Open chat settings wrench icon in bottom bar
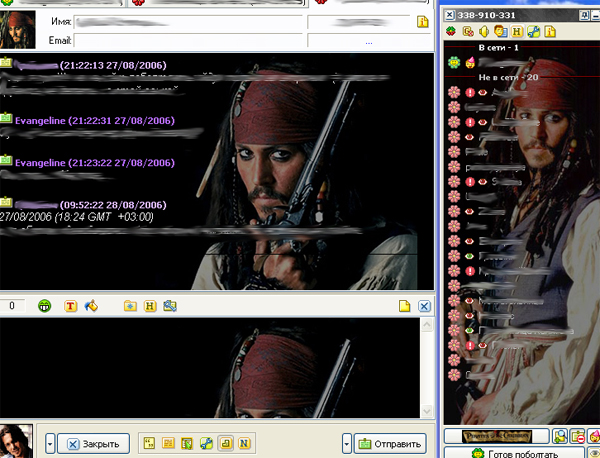Screen dimensions: 600x458 point(206,443)
